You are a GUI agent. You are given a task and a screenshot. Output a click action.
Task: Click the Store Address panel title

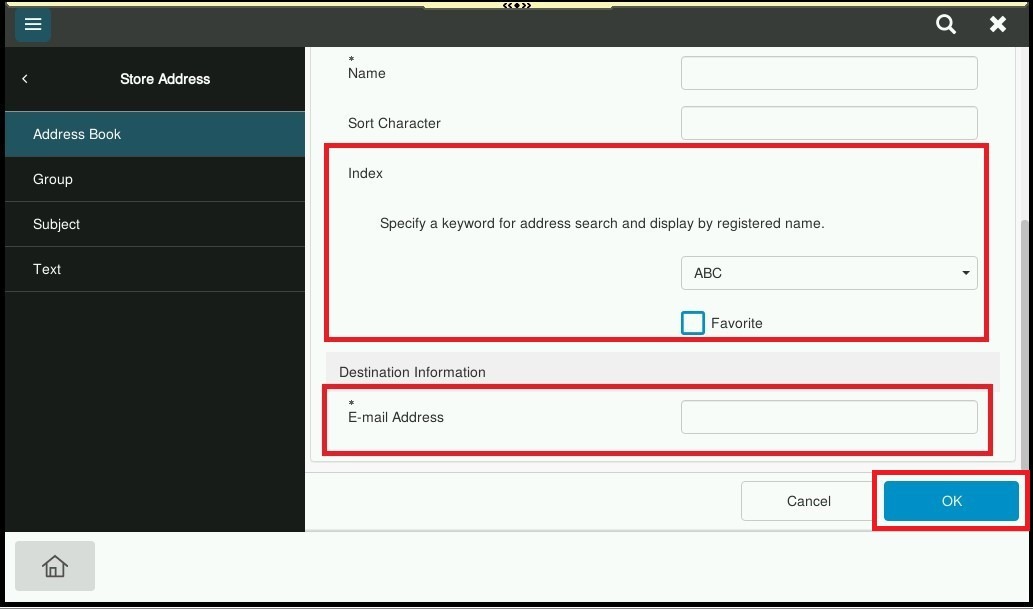165,79
